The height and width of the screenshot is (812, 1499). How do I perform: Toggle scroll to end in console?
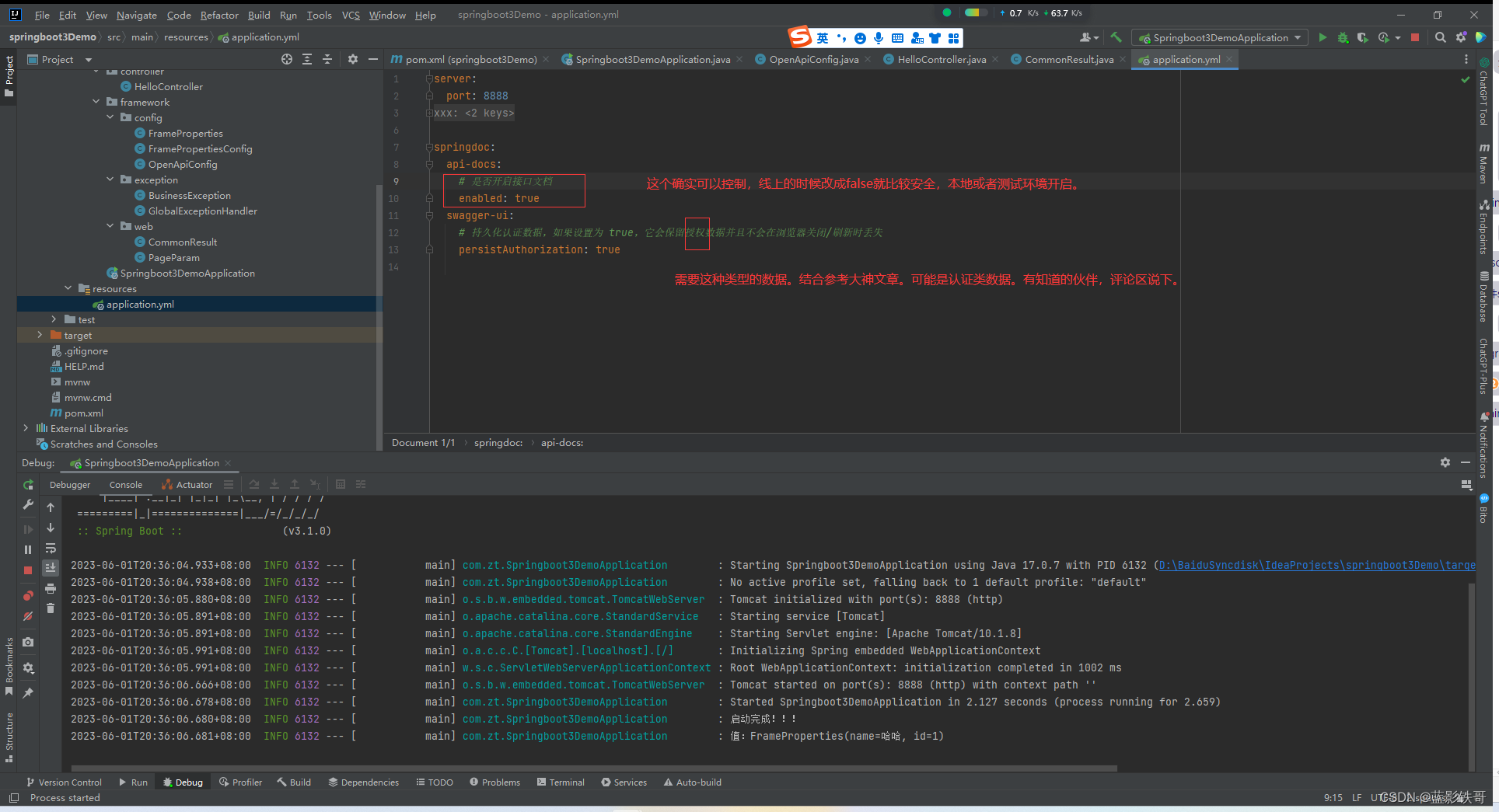tap(51, 568)
